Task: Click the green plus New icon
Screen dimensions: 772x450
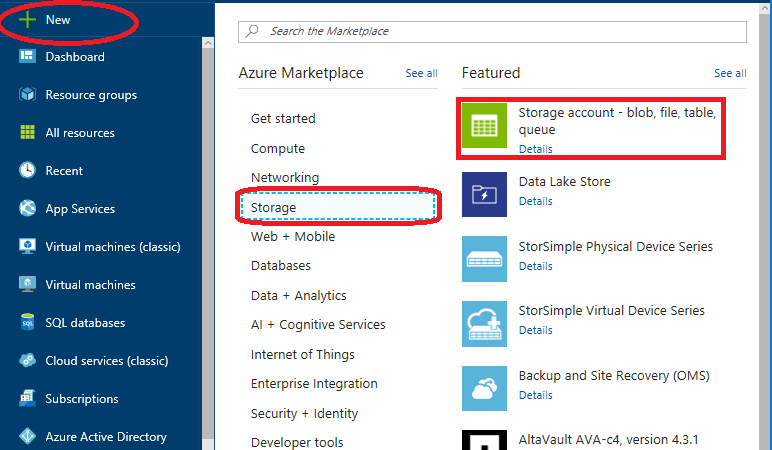Action: (x=27, y=20)
